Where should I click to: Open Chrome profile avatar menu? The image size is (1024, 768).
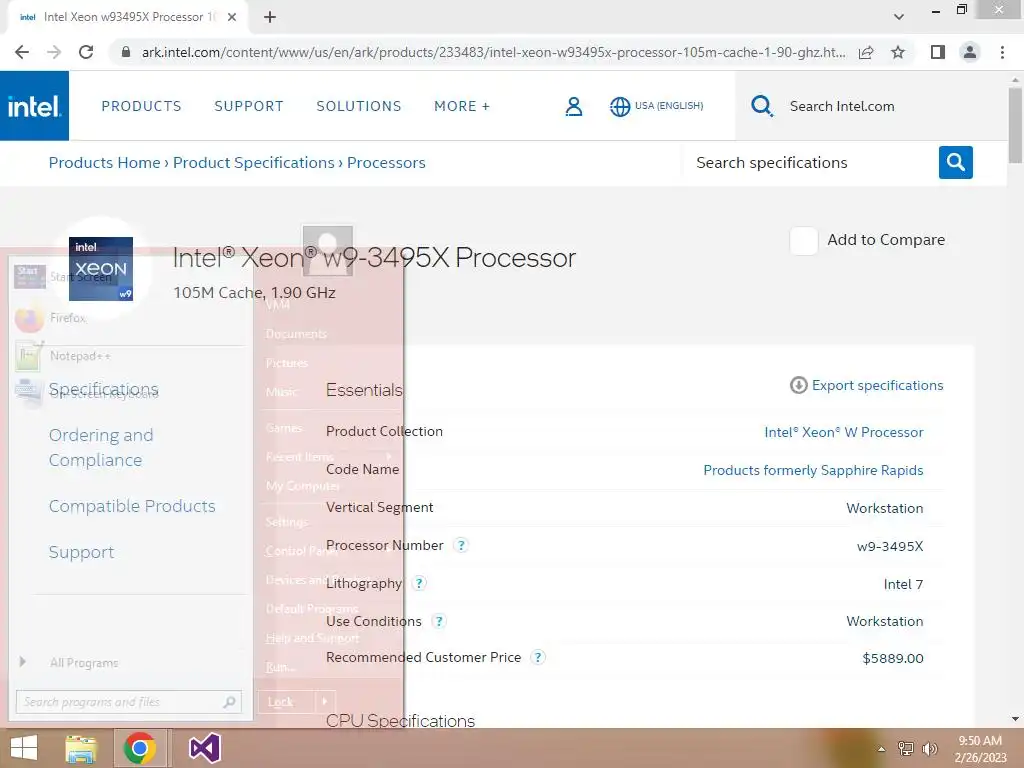(970, 52)
